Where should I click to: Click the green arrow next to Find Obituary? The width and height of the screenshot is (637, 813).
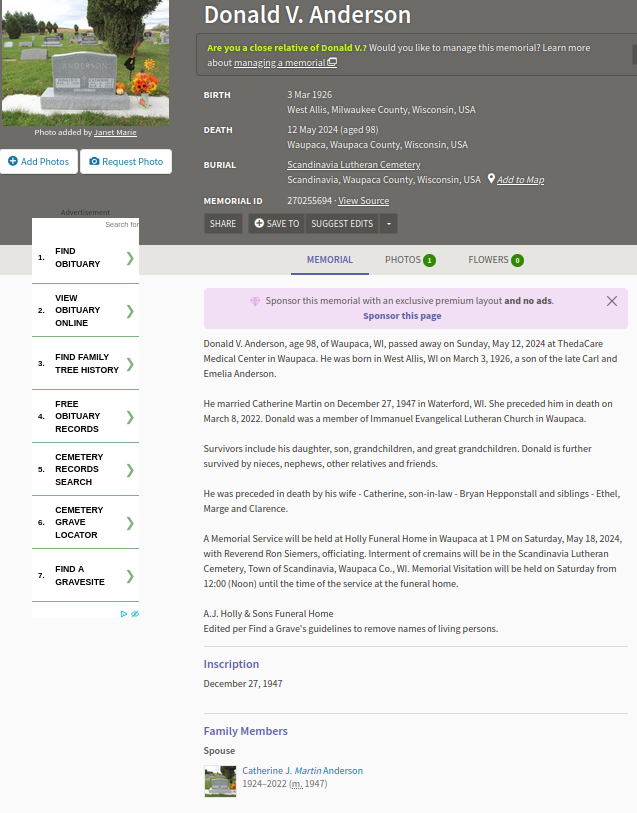[x=129, y=258]
